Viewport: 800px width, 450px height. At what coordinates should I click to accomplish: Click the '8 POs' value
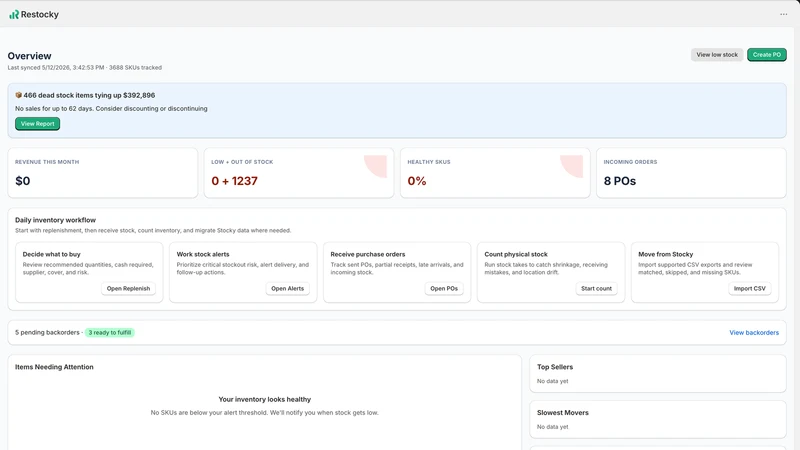619,181
